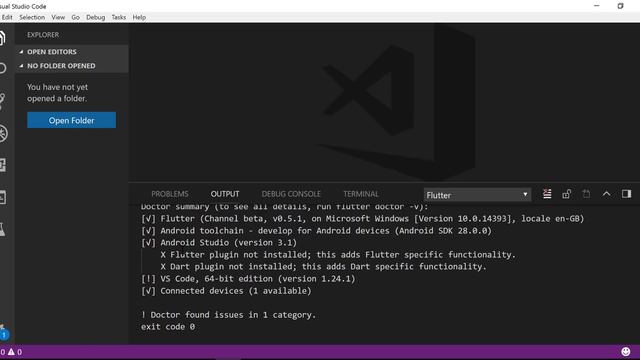Click the Open Folder button

(x=71, y=120)
